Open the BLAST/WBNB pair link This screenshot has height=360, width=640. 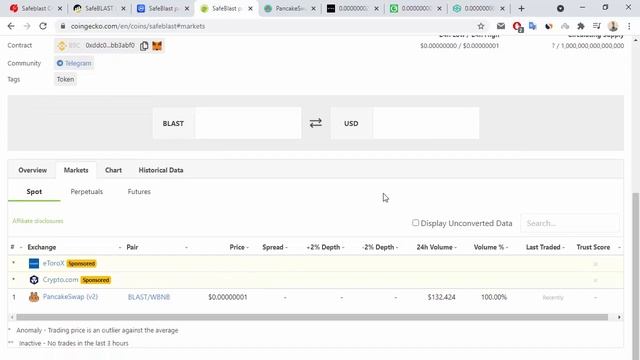tap(149, 297)
